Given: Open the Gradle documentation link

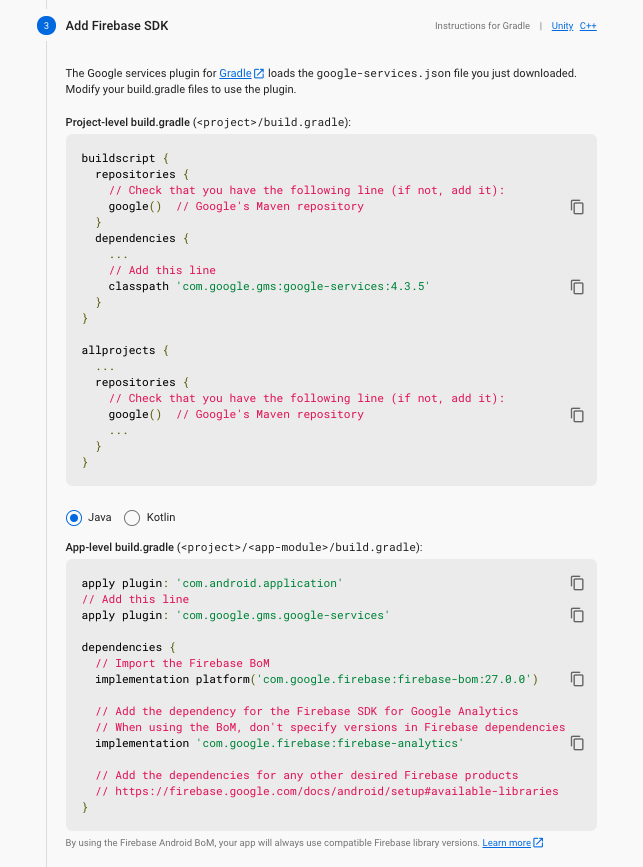Looking at the screenshot, I should [x=235, y=73].
